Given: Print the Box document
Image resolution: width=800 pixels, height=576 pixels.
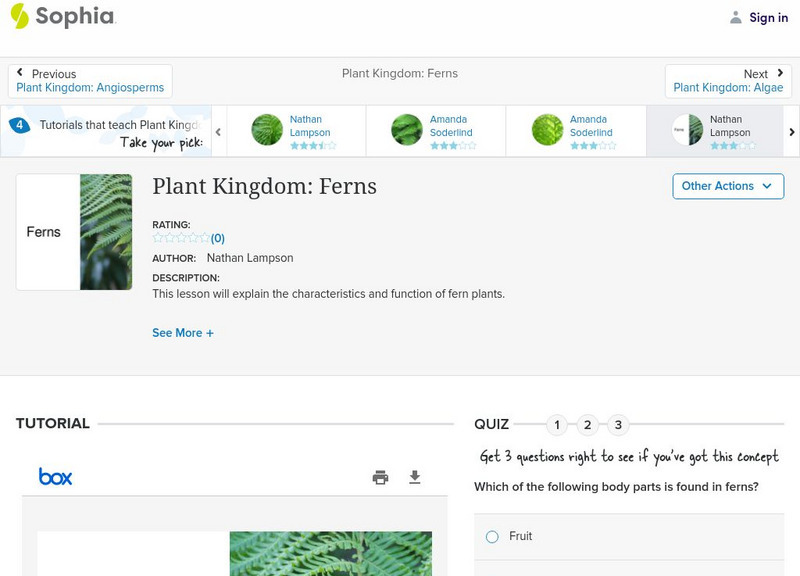Looking at the screenshot, I should point(380,477).
